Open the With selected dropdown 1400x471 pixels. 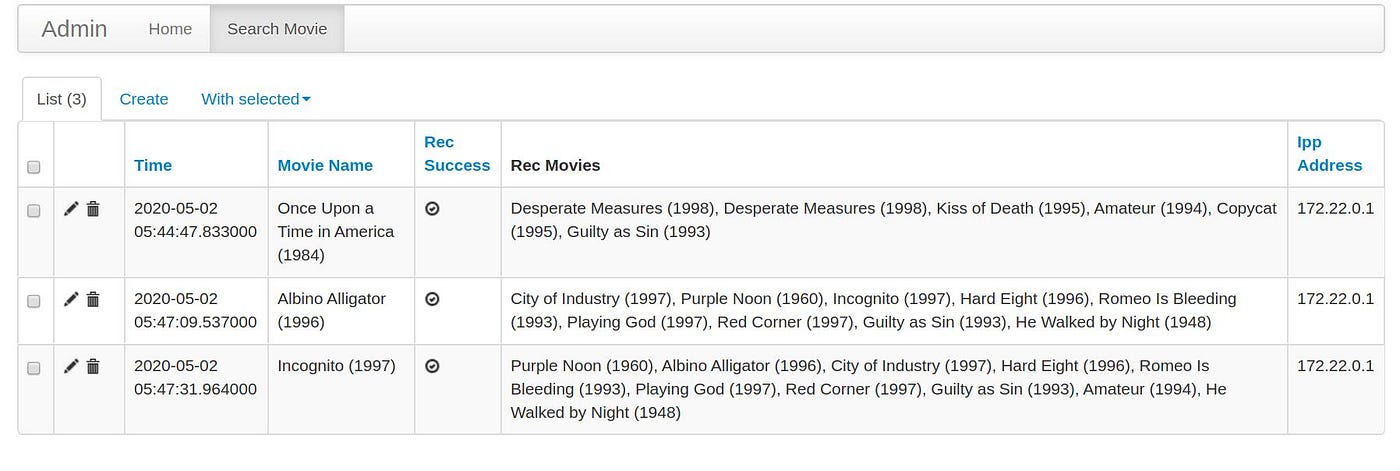(x=256, y=99)
